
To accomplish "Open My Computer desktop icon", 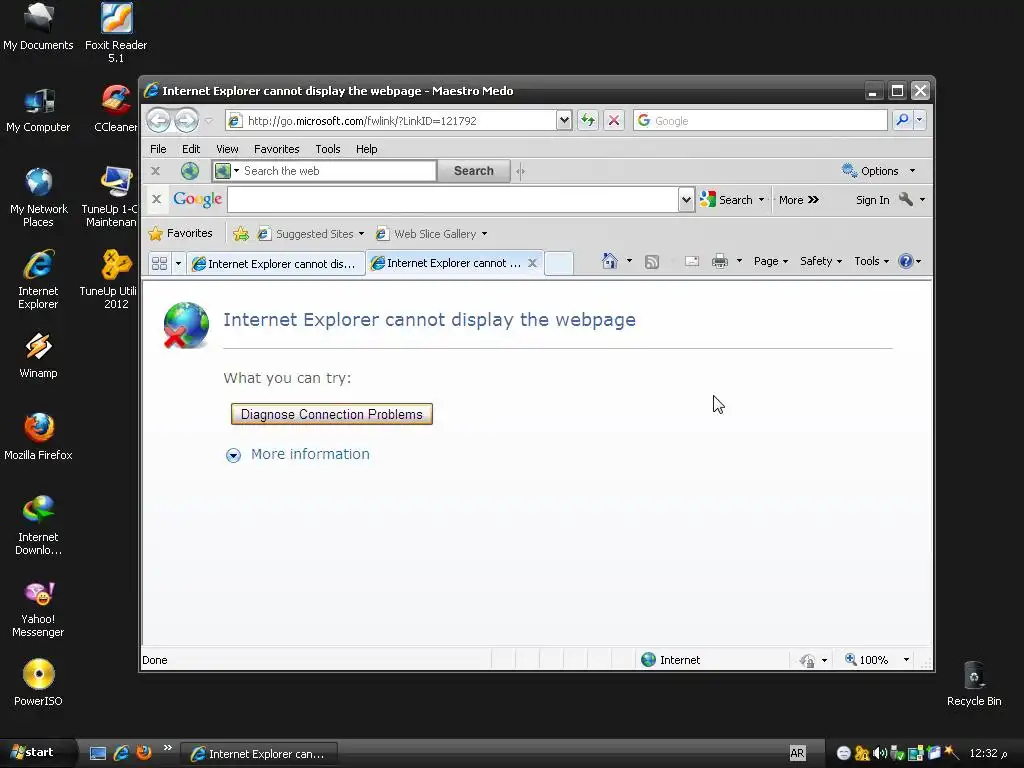I will pyautogui.click(x=39, y=110).
